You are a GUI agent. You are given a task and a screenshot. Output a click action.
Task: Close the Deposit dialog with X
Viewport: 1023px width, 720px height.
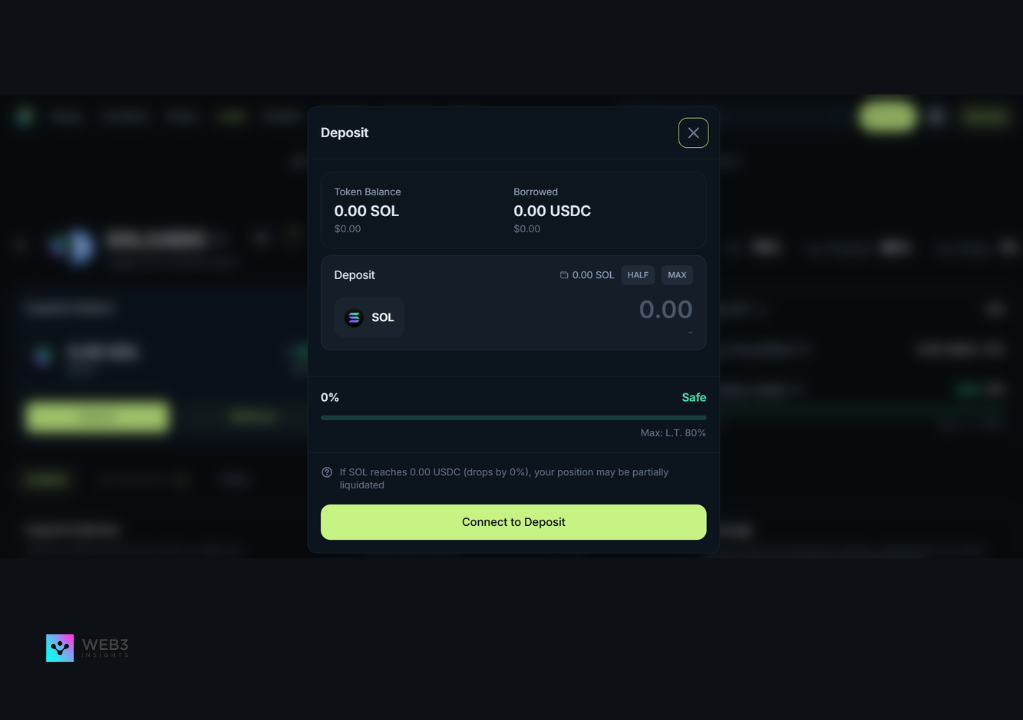pos(693,133)
